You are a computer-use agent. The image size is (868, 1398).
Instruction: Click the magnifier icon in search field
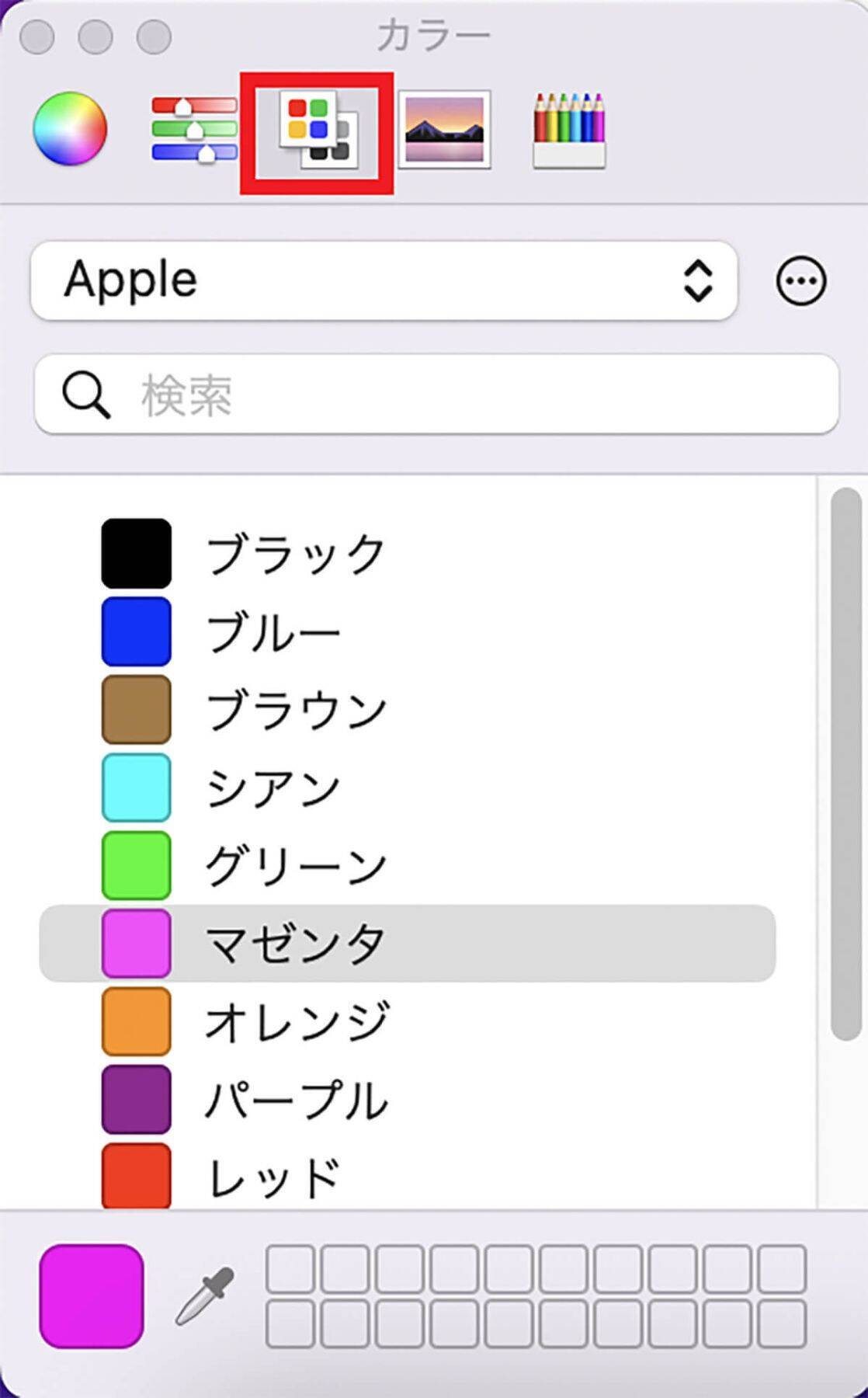coord(85,395)
